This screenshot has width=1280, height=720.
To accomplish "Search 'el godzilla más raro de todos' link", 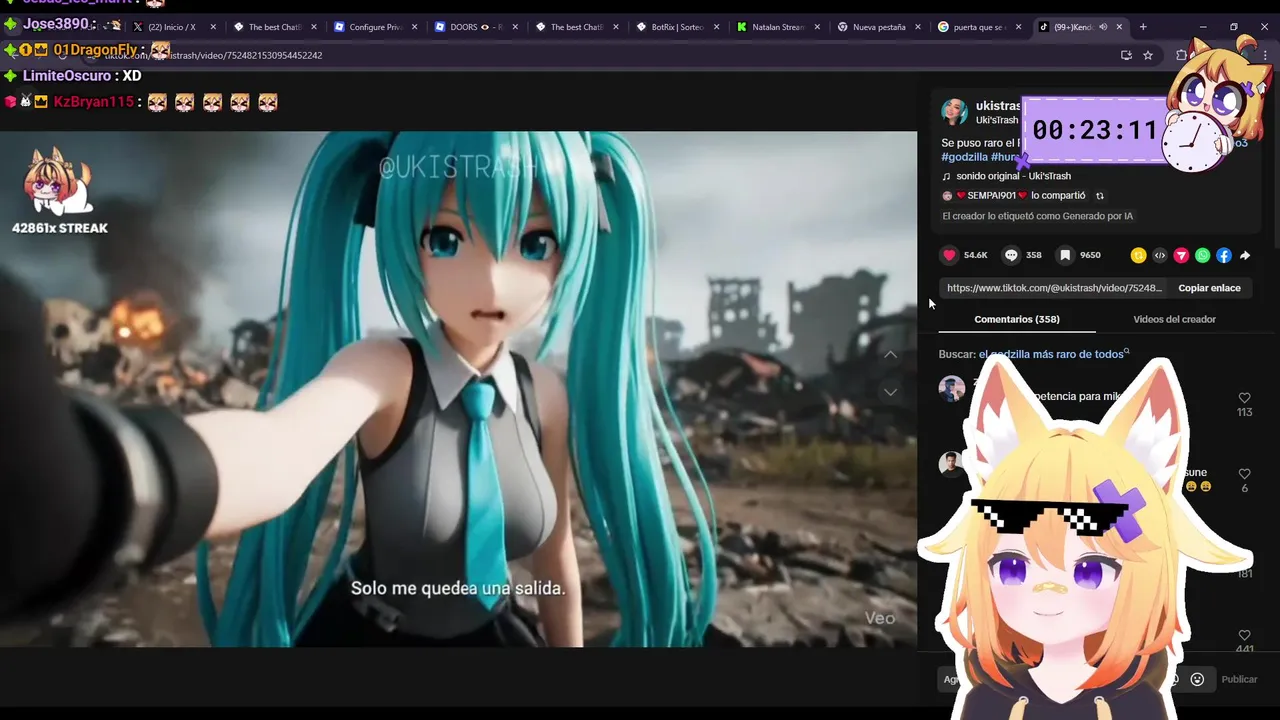I will [x=1051, y=354].
